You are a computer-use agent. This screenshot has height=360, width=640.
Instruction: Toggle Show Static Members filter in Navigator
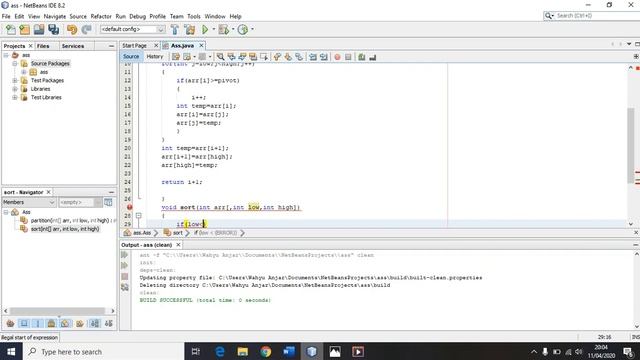(38, 324)
